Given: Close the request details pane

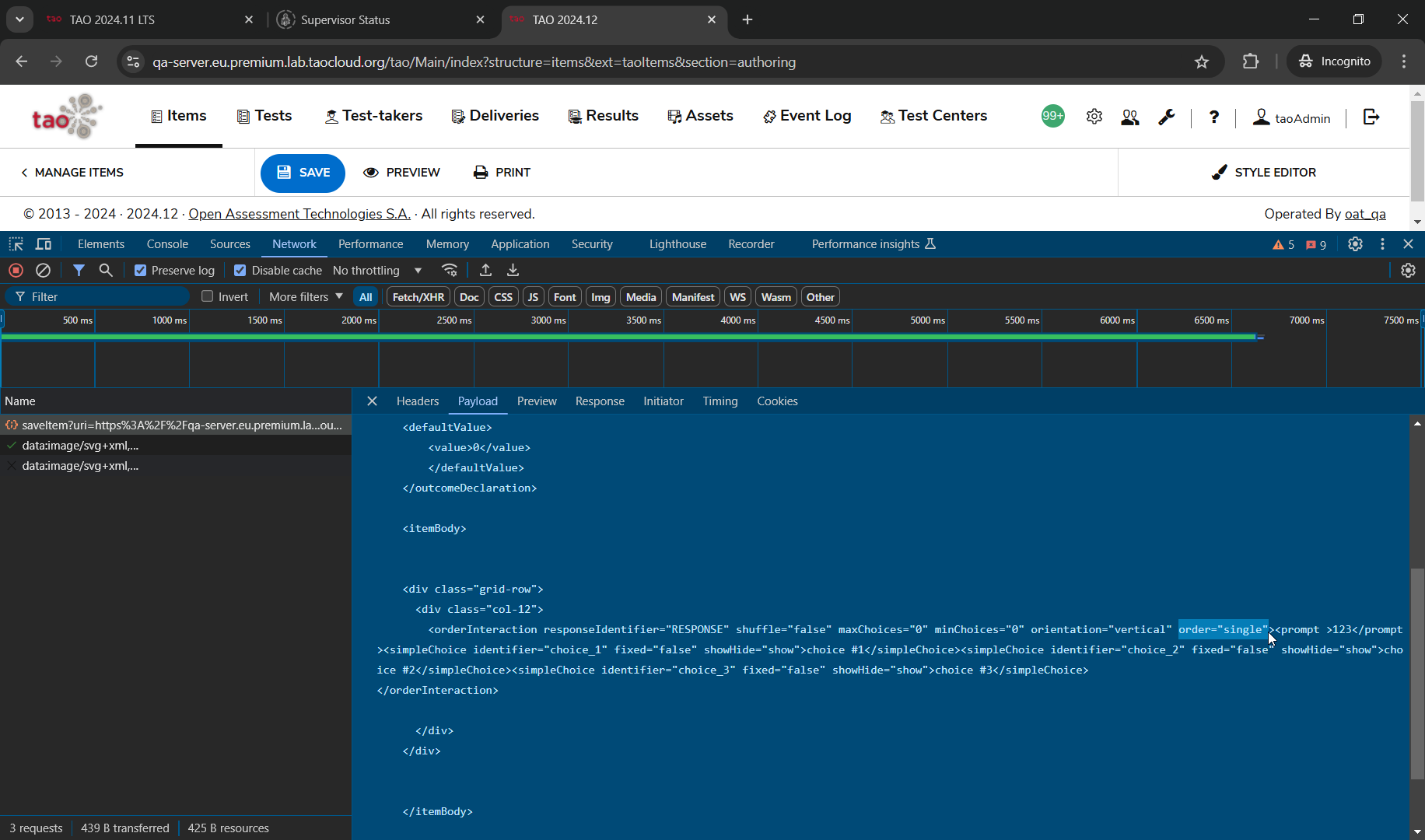Looking at the screenshot, I should (372, 401).
